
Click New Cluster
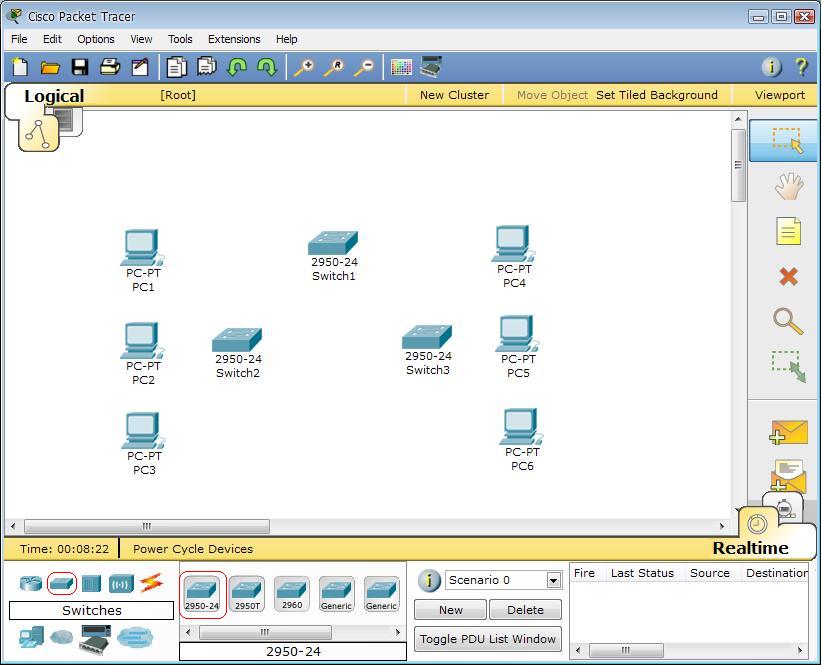(454, 95)
